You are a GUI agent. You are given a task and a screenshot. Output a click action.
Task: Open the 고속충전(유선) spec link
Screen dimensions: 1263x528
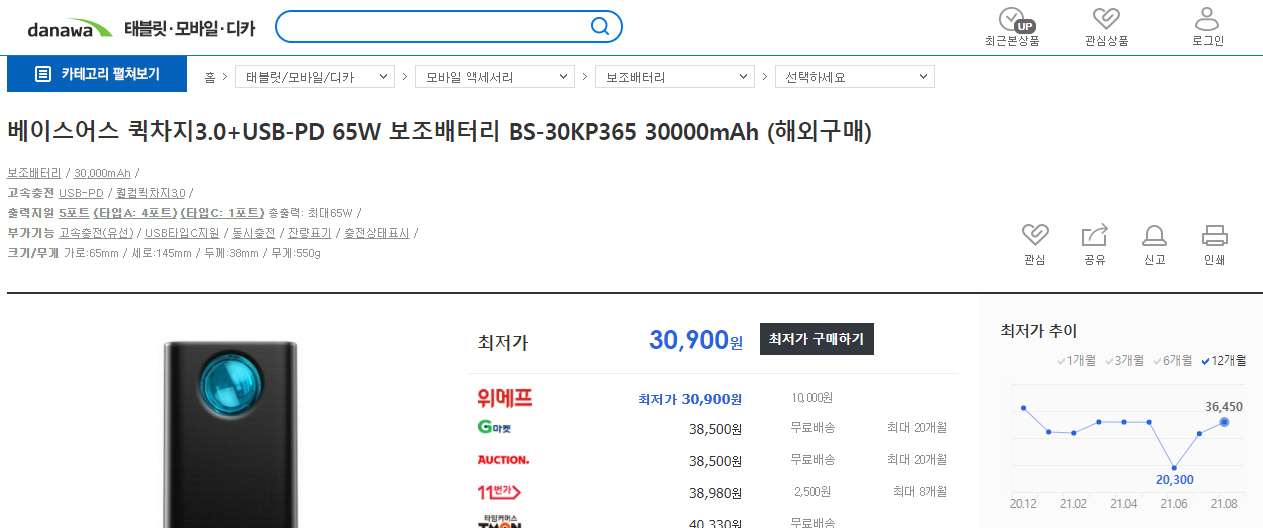[96, 233]
